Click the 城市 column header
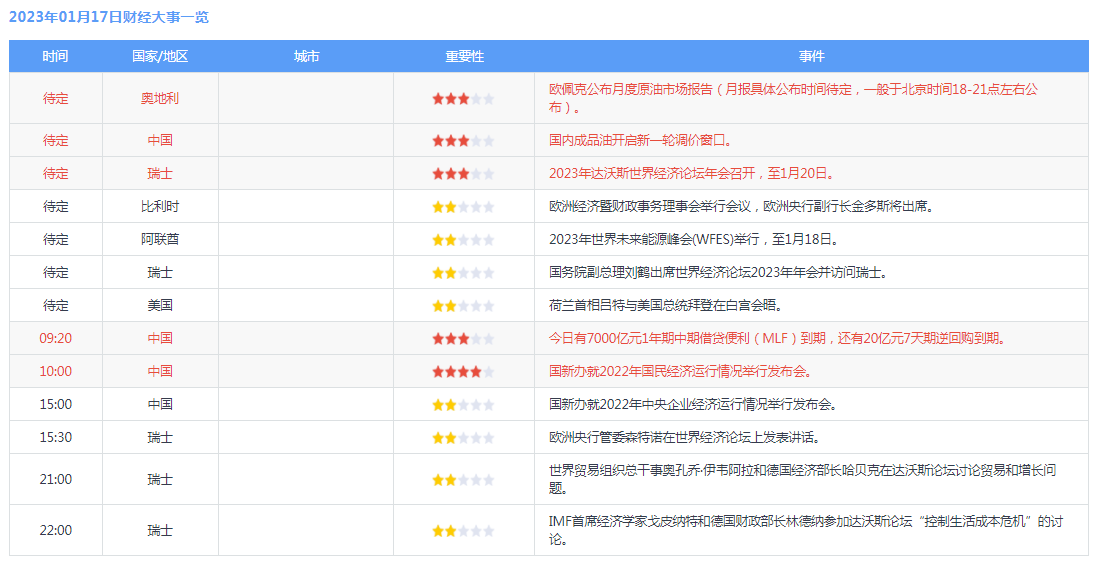This screenshot has width=1099, height=576. (x=306, y=56)
